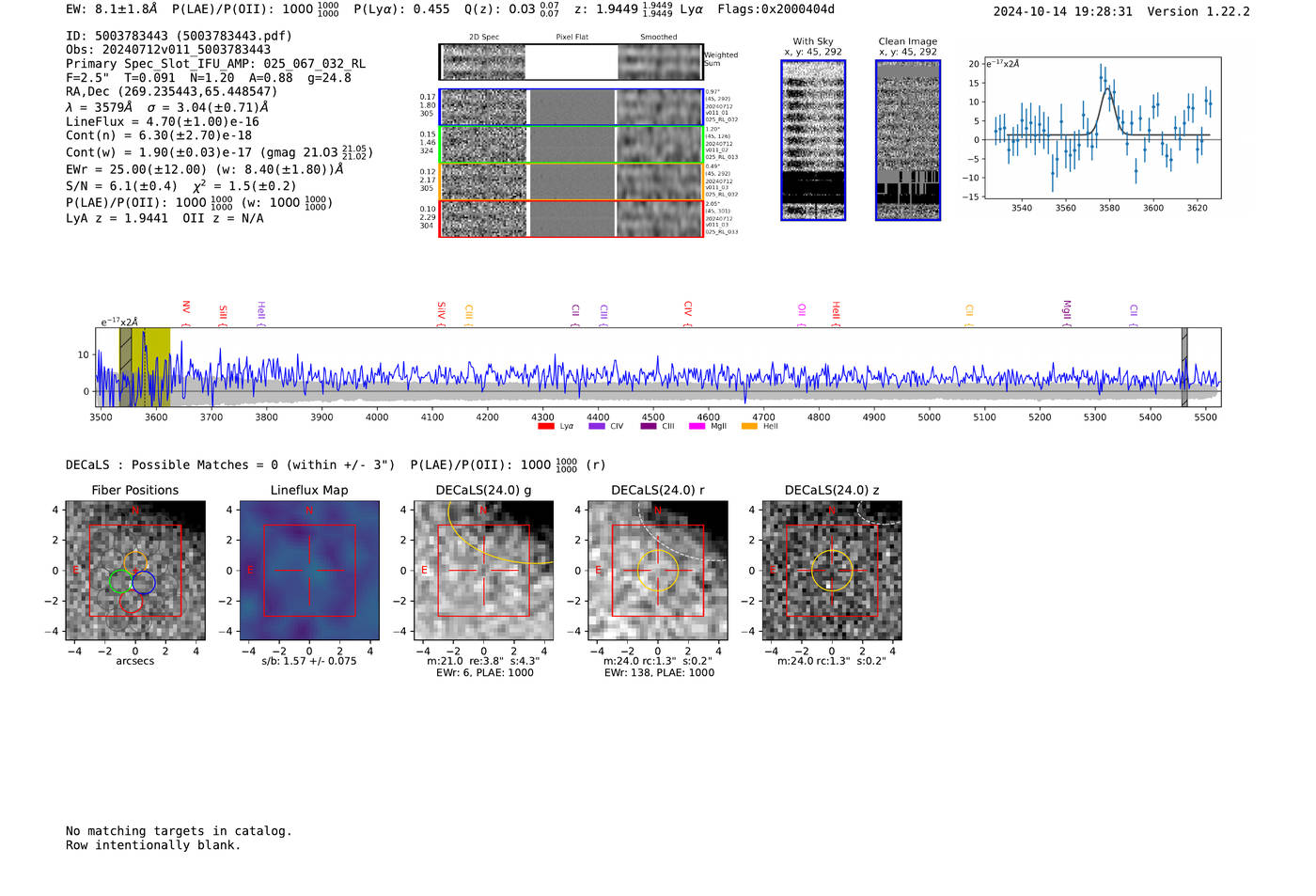Open the Clean Image cutout
Viewport: 1316px width, 896px height.
[x=908, y=140]
